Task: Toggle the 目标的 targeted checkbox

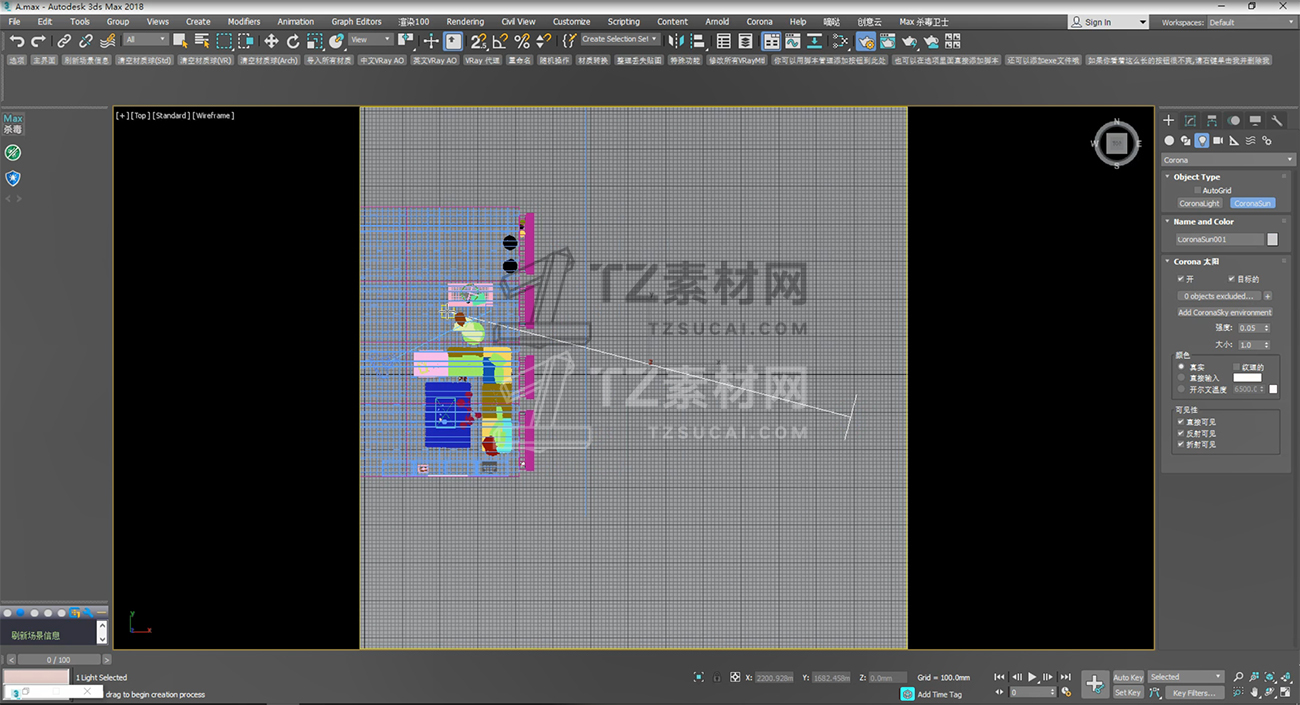Action: point(1232,279)
